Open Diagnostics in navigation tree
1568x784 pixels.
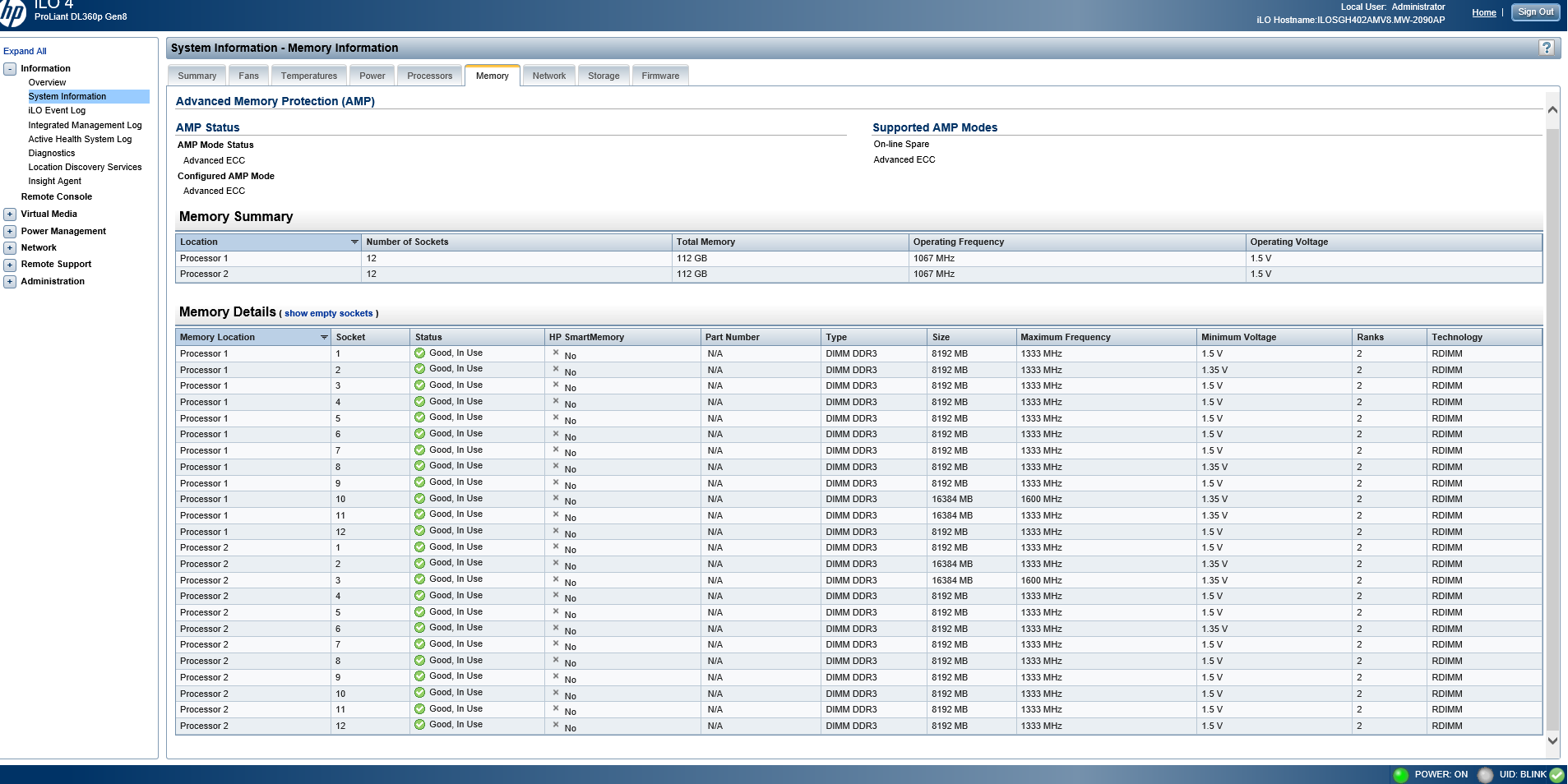52,153
